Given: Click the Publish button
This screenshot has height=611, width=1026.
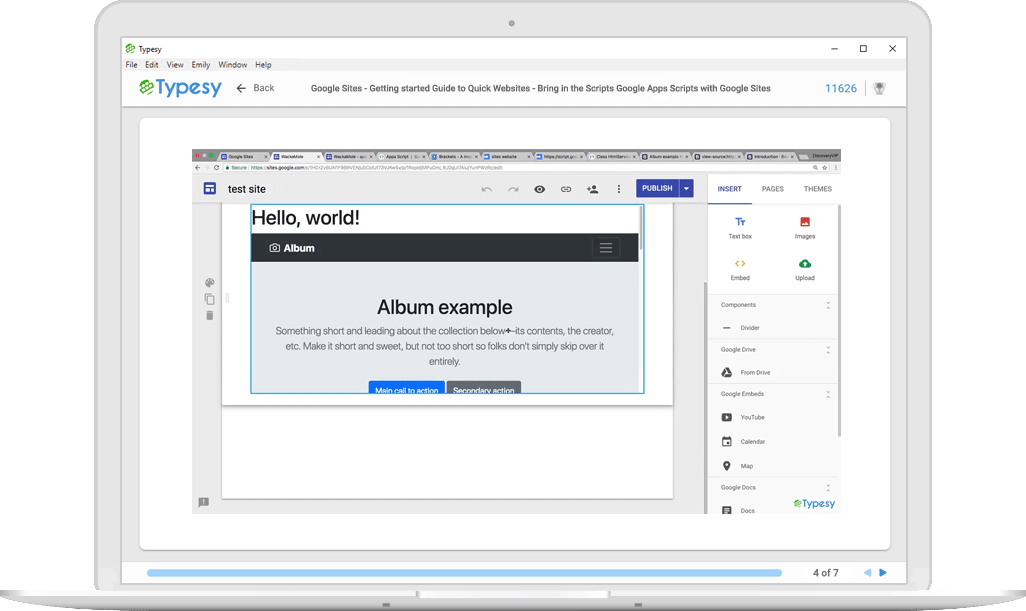Looking at the screenshot, I should pyautogui.click(x=658, y=188).
